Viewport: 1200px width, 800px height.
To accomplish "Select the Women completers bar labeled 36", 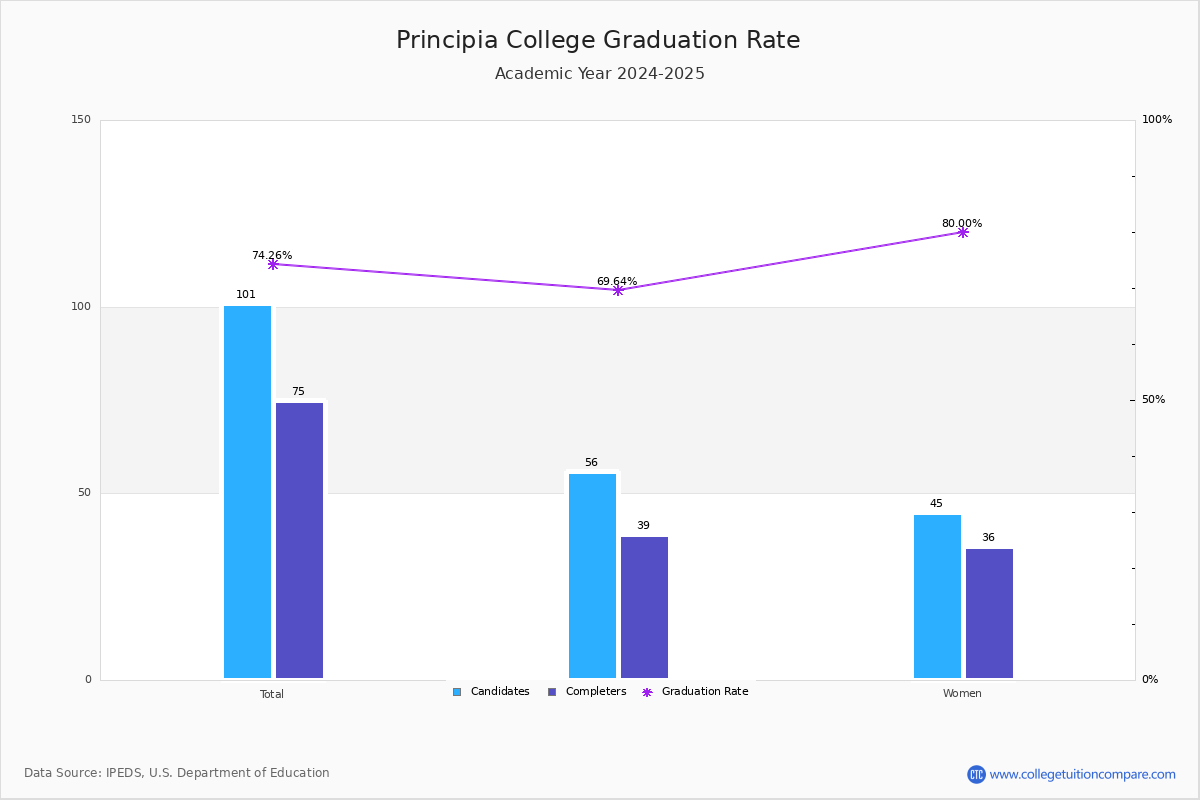I will (x=989, y=613).
